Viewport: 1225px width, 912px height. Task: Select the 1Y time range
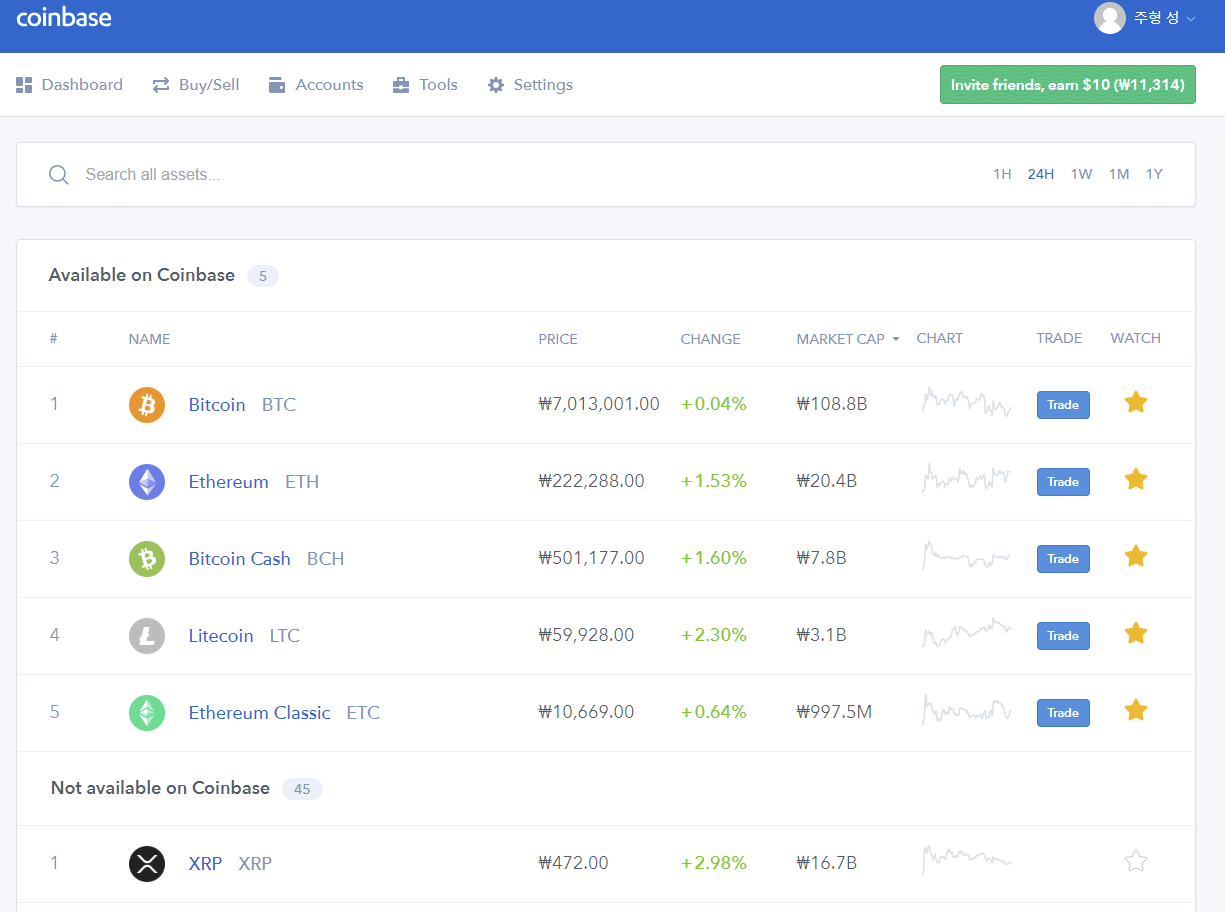tap(1154, 174)
